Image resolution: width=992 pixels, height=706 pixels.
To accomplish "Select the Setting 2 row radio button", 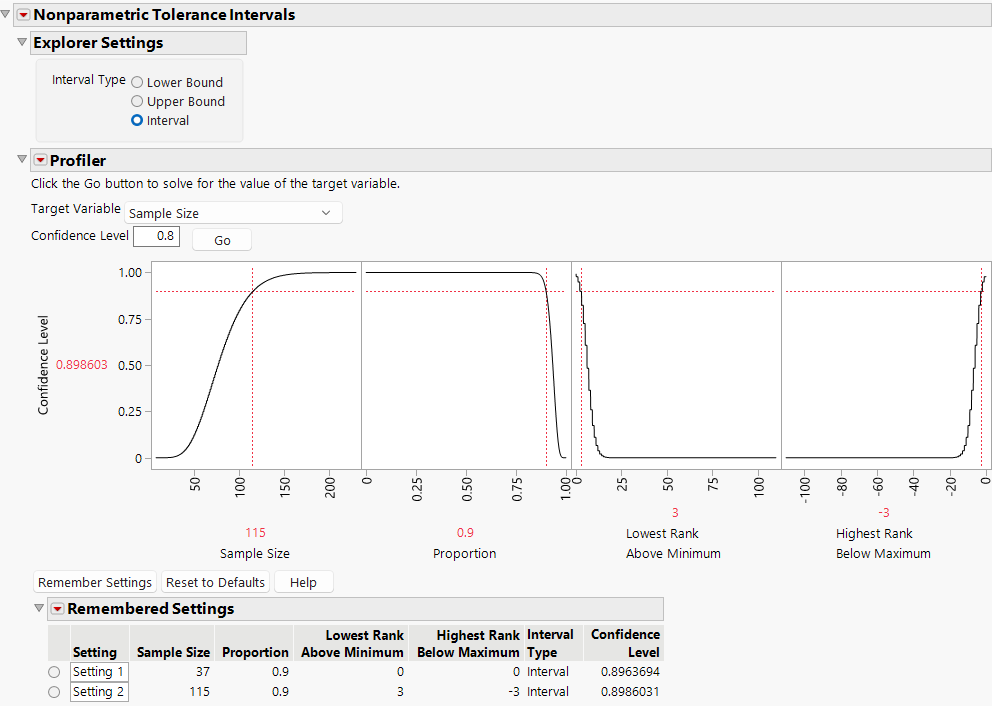I will (54, 691).
